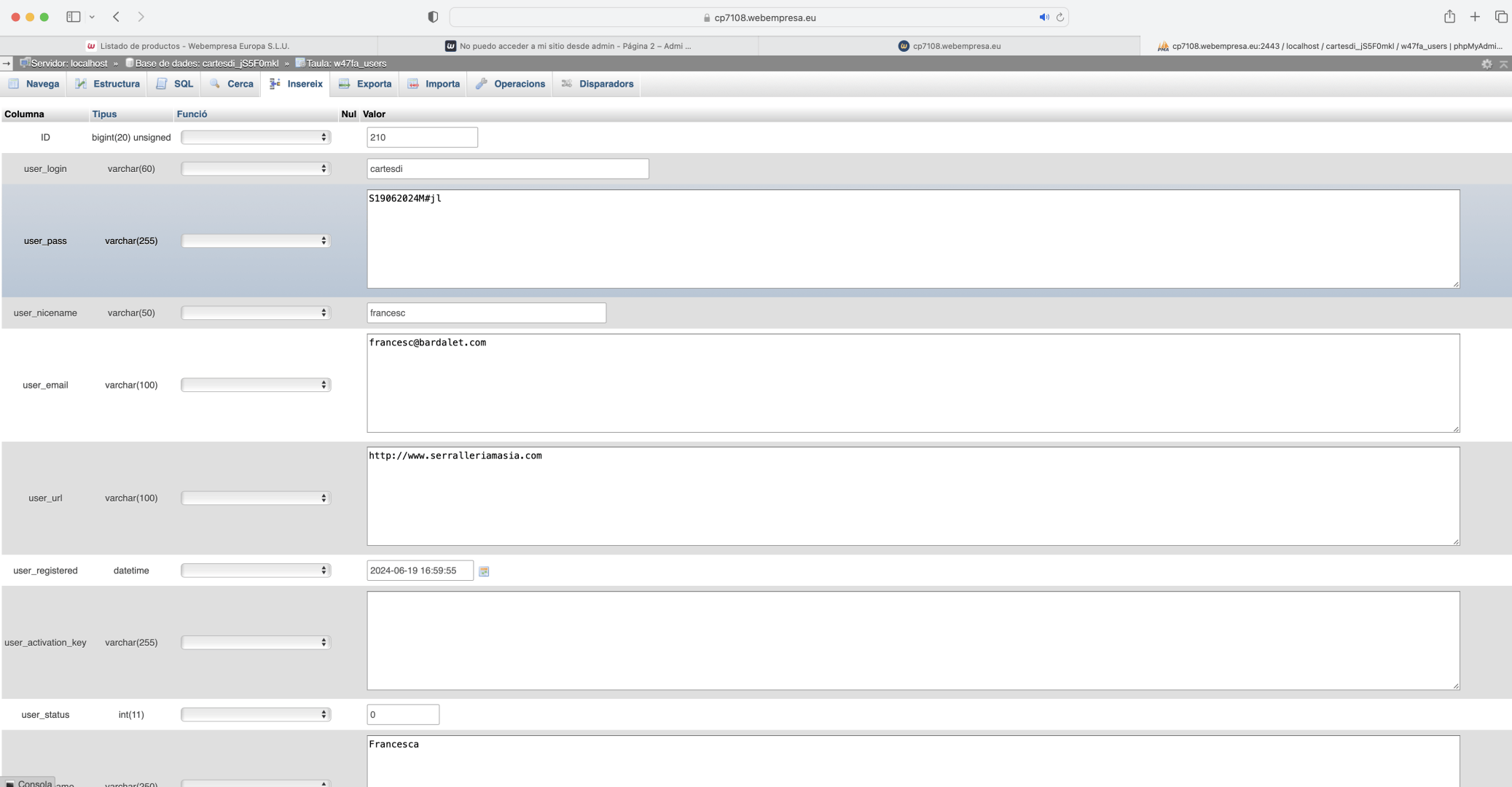The image size is (1512, 787).
Task: Open the Disparadors tab
Action: tap(598, 84)
